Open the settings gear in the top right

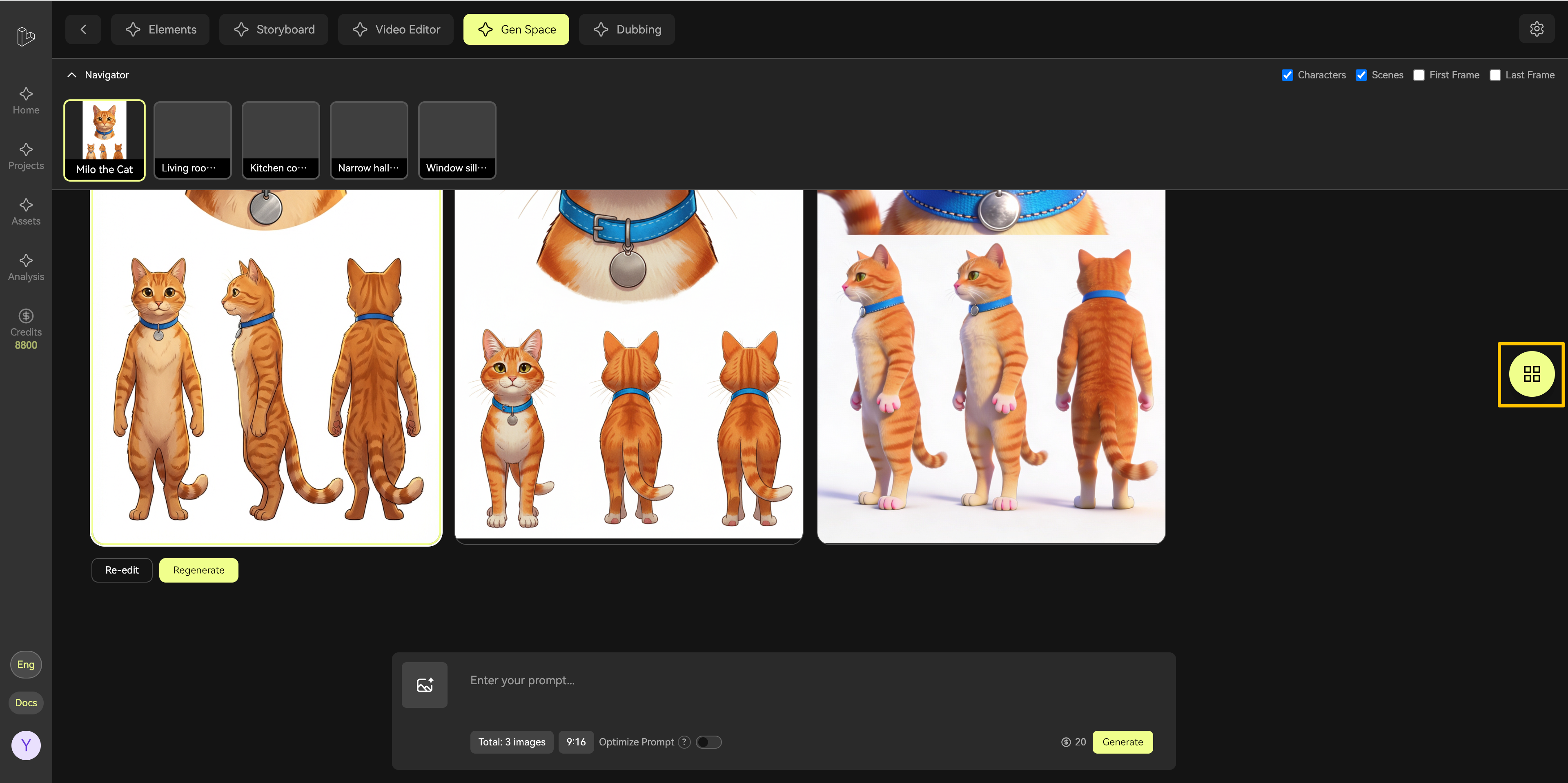1537,29
